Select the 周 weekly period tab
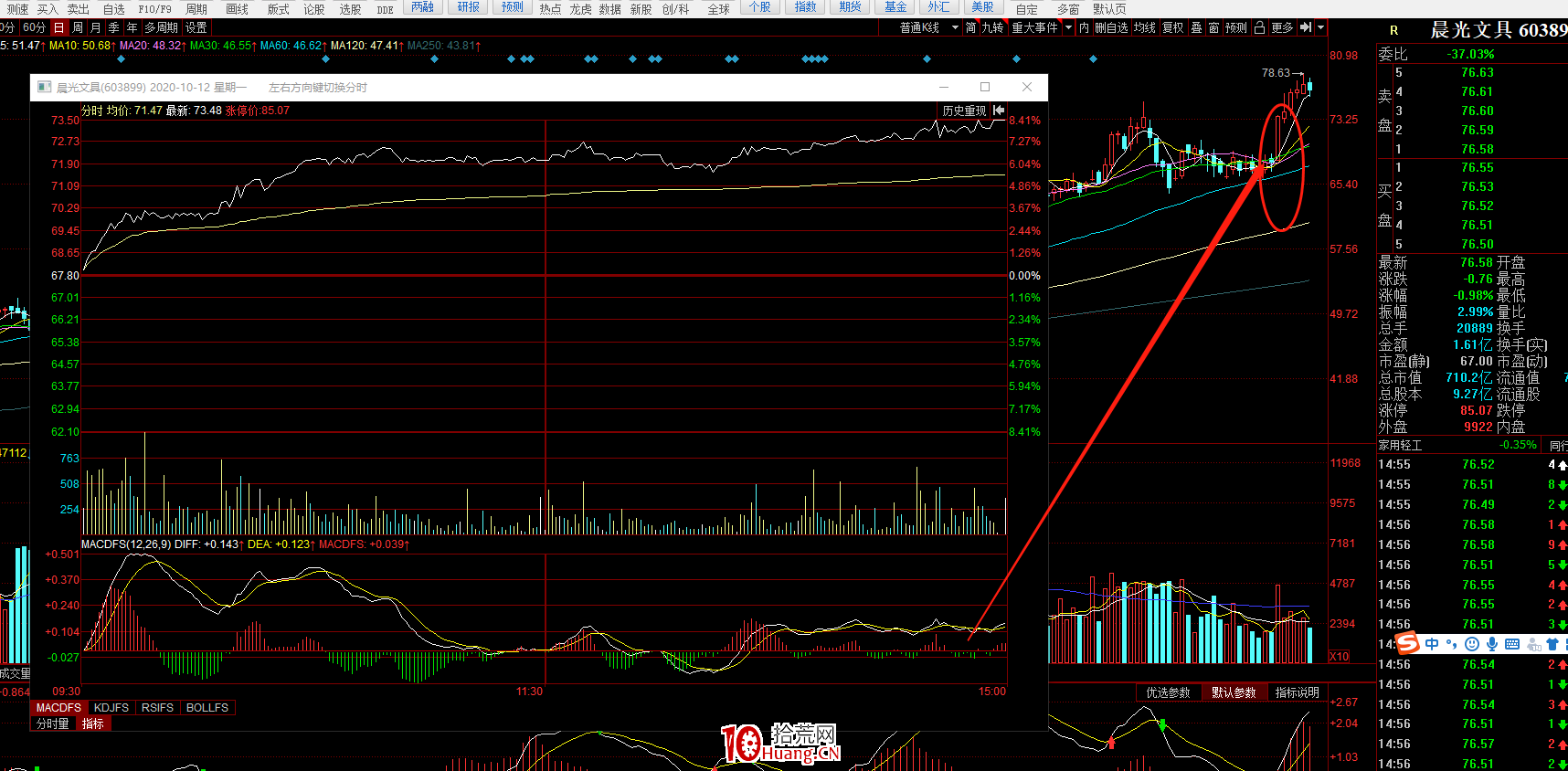 78,27
